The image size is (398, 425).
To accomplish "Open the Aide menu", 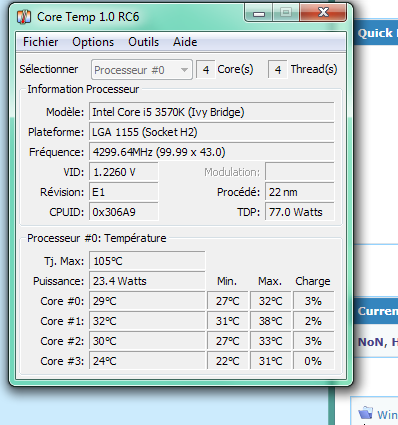I will tap(185, 42).
